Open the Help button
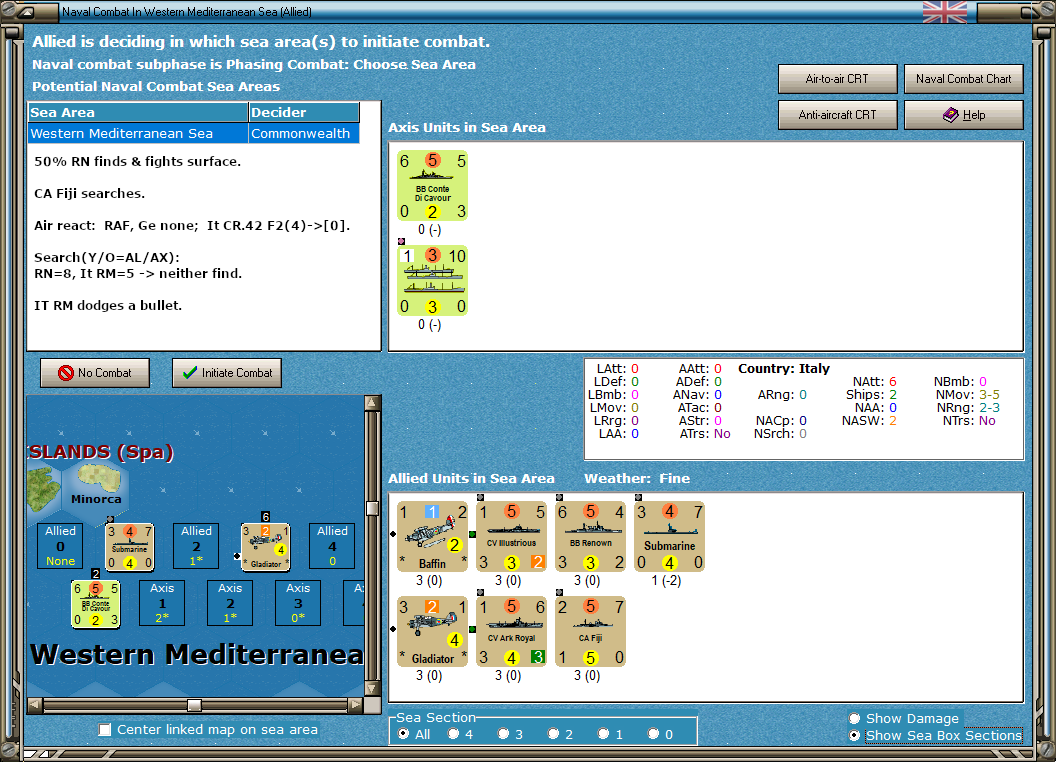This screenshot has height=762, width=1056. coord(963,115)
